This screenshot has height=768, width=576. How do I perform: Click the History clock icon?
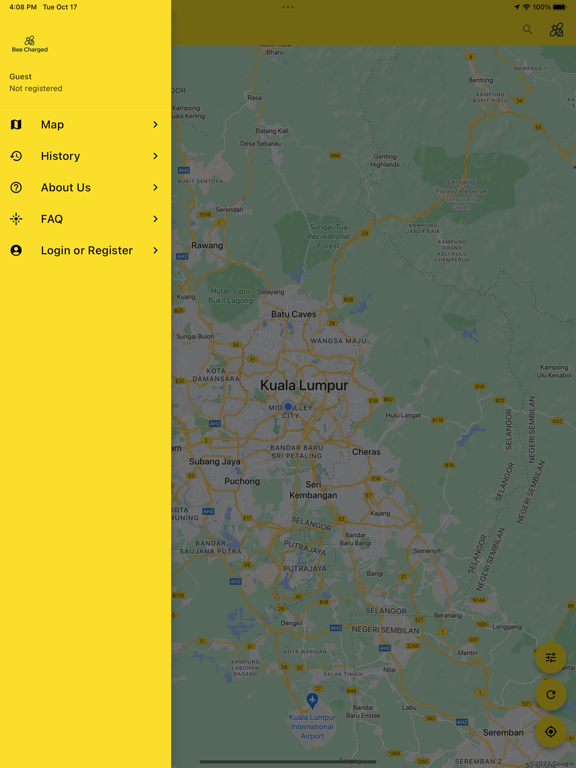[x=16, y=156]
